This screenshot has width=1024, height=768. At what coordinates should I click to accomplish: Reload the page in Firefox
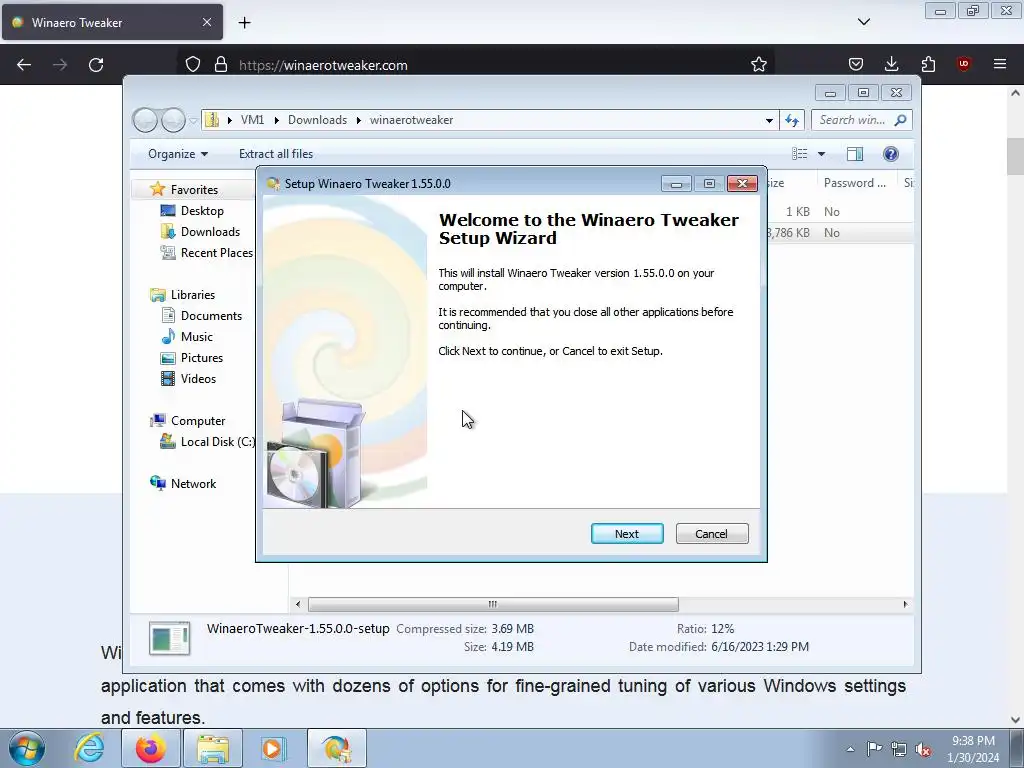(x=96, y=65)
